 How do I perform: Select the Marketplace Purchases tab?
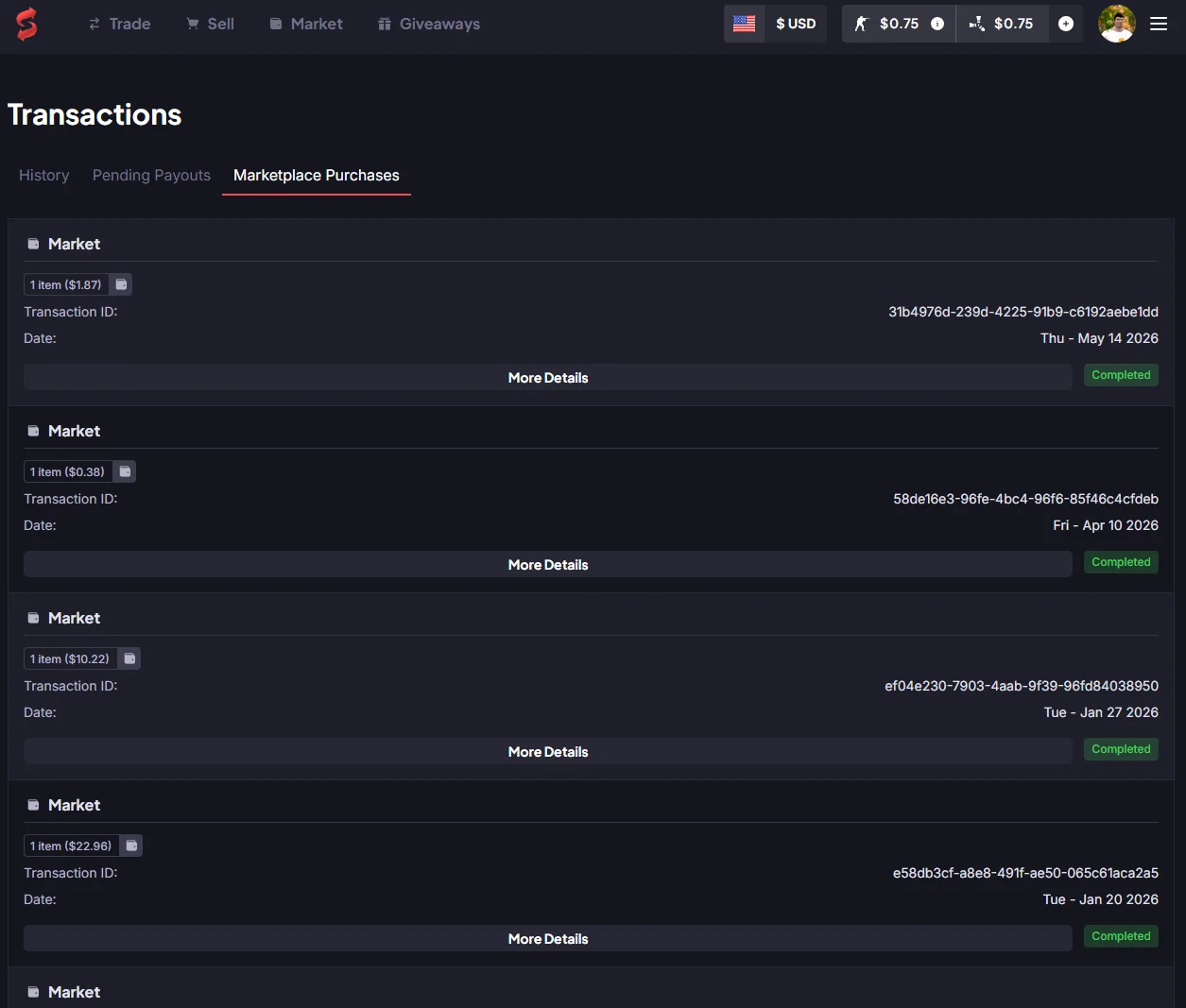317,176
